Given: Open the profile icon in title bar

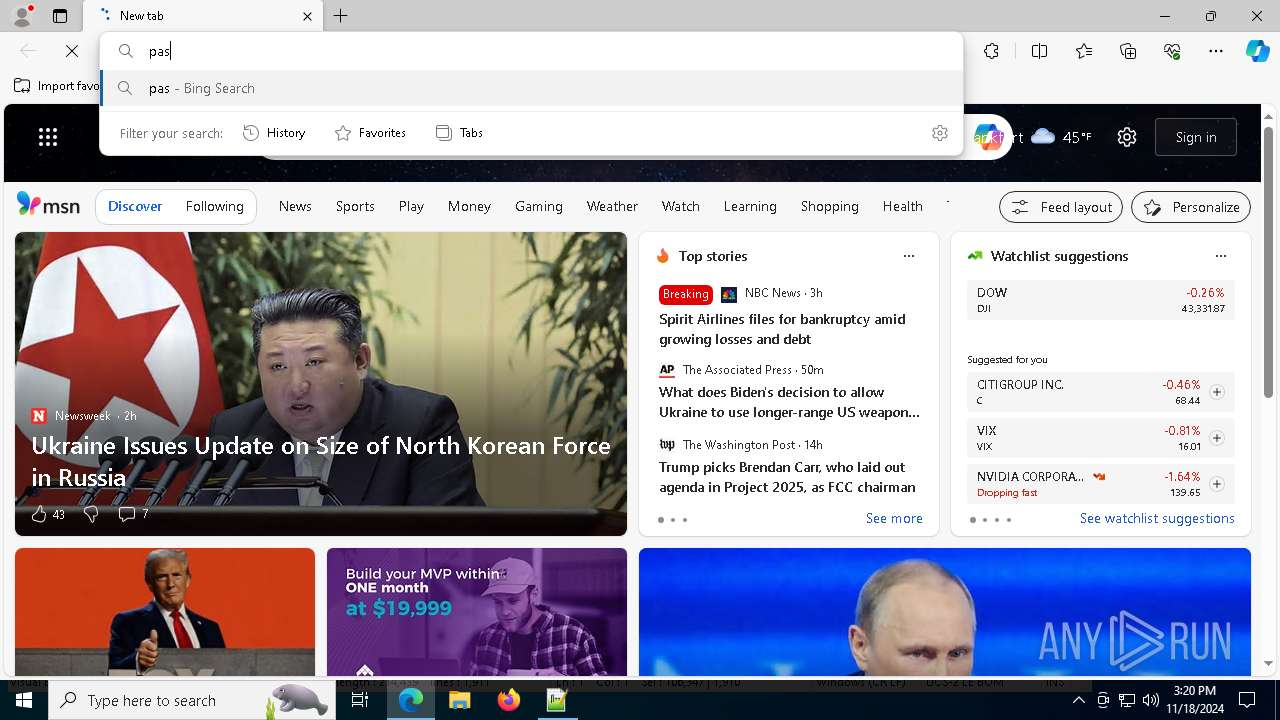Looking at the screenshot, I should [x=22, y=16].
